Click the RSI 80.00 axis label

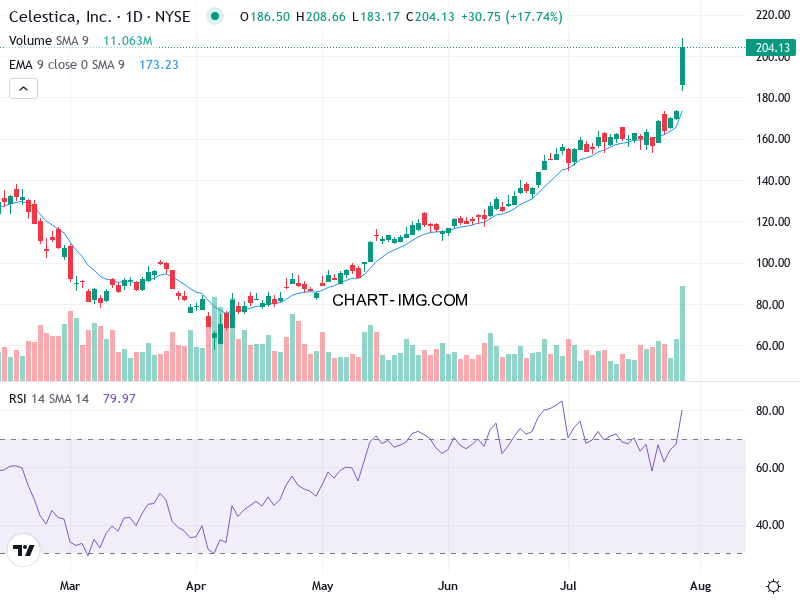tap(770, 411)
